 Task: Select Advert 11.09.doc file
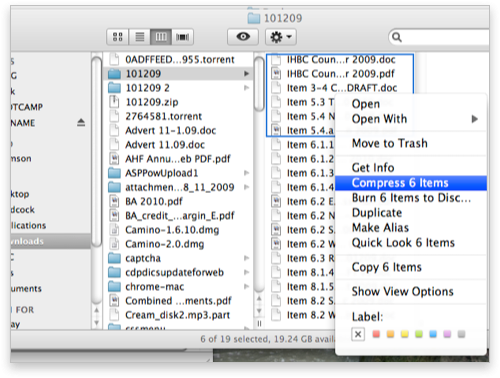[x=165, y=145]
